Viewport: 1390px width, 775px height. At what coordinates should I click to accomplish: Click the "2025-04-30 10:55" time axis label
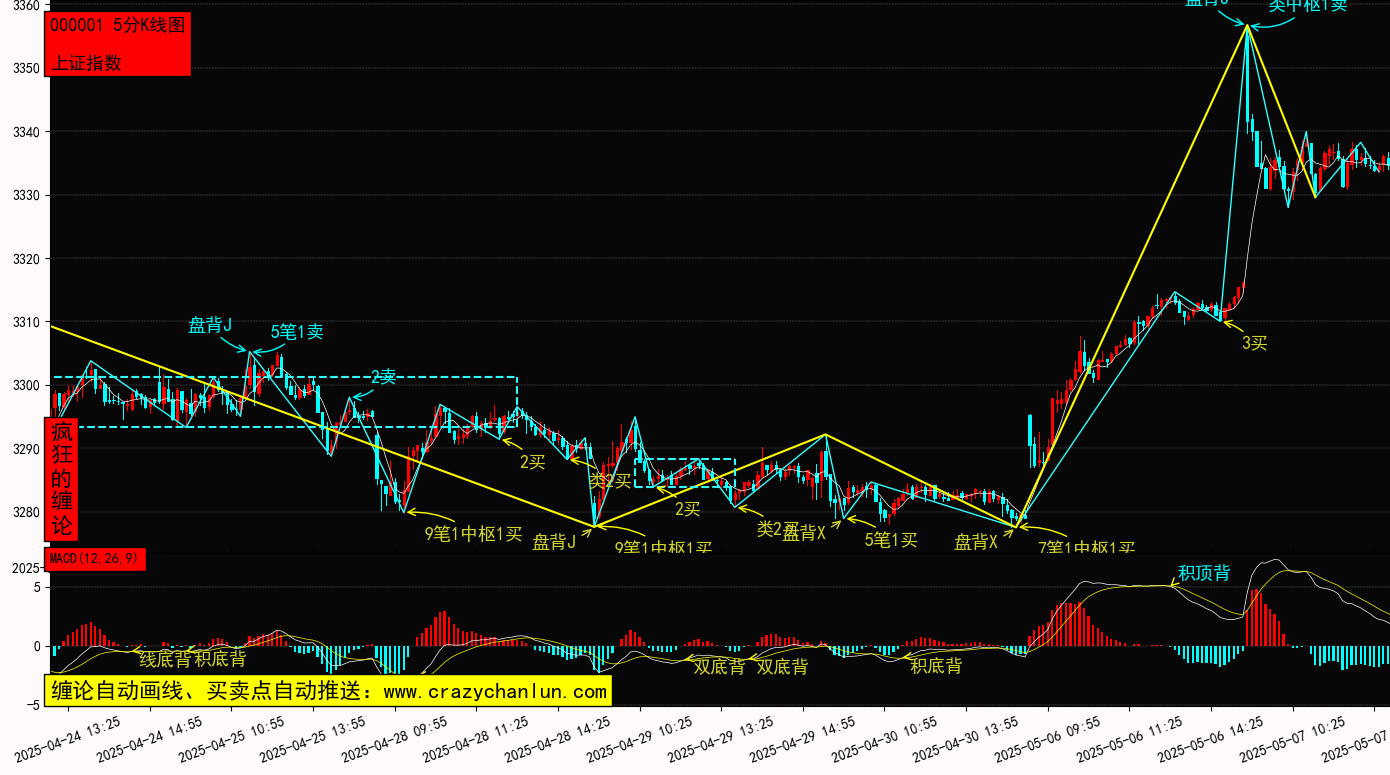pos(885,738)
